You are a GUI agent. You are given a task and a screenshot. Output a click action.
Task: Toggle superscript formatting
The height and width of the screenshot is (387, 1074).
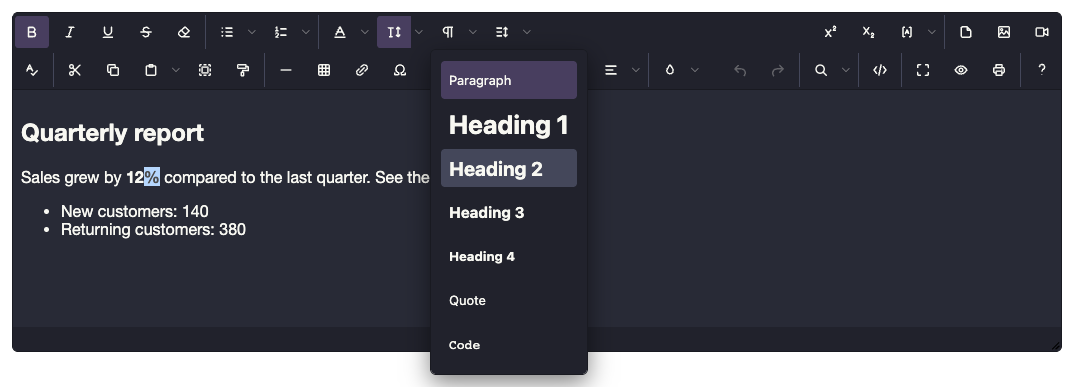pyautogui.click(x=830, y=32)
